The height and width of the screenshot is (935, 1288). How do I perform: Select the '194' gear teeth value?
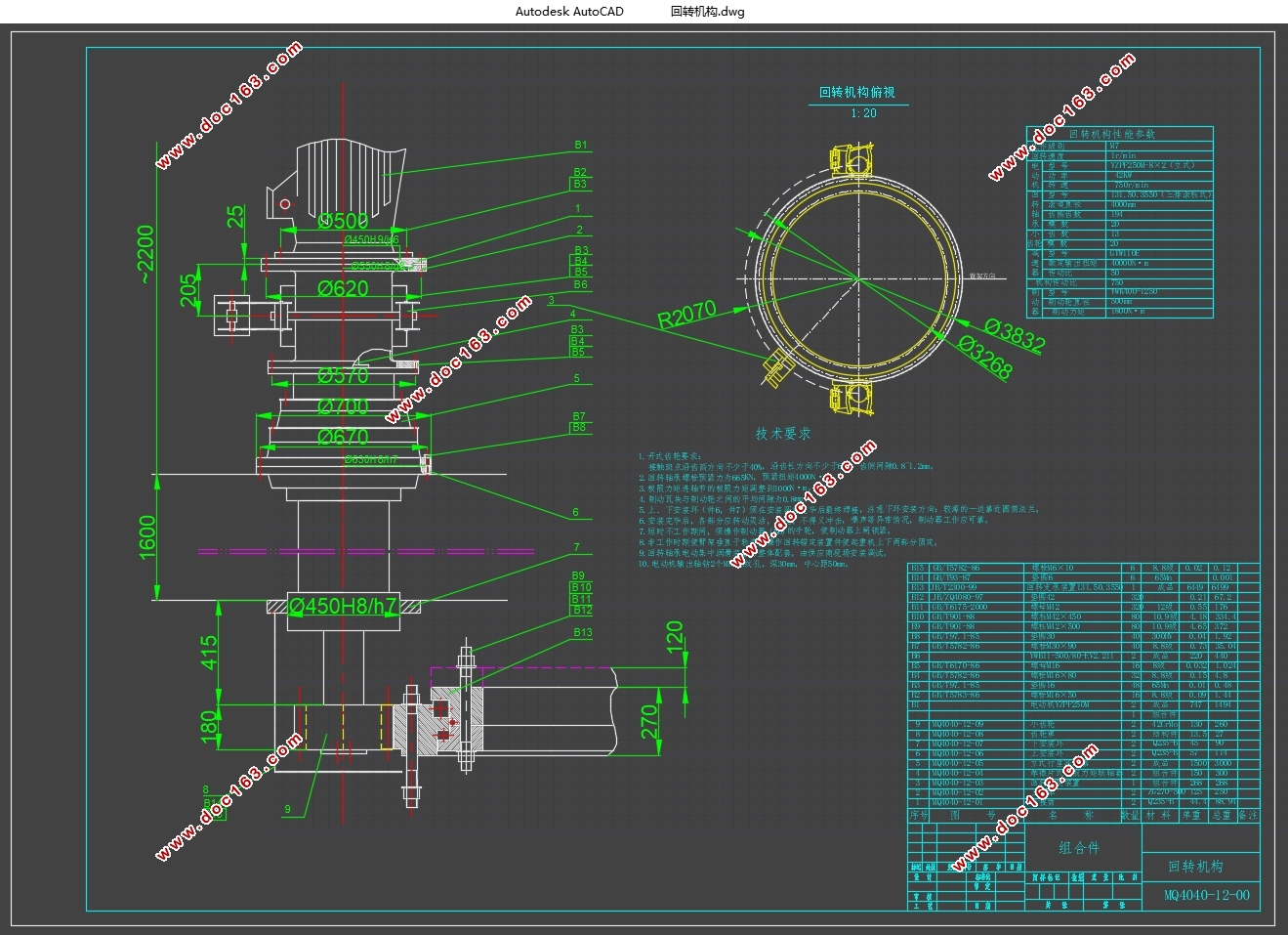(x=1116, y=214)
